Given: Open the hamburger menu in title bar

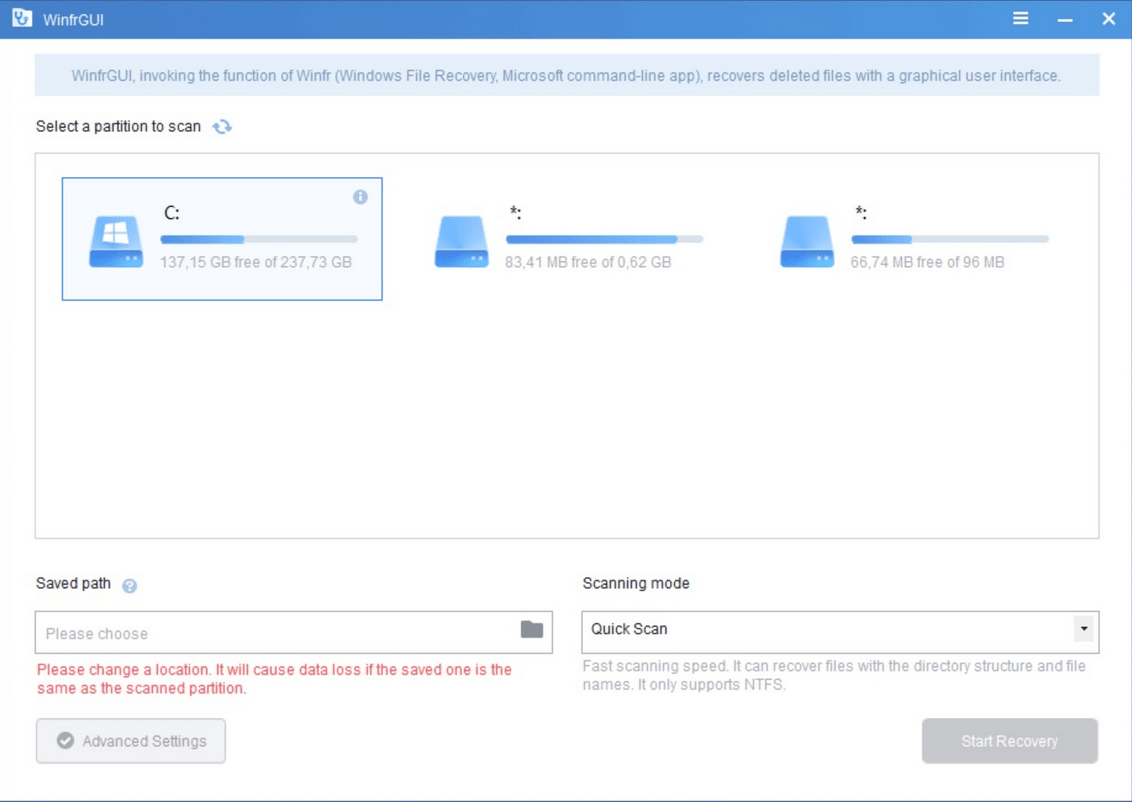Looking at the screenshot, I should click(1020, 18).
